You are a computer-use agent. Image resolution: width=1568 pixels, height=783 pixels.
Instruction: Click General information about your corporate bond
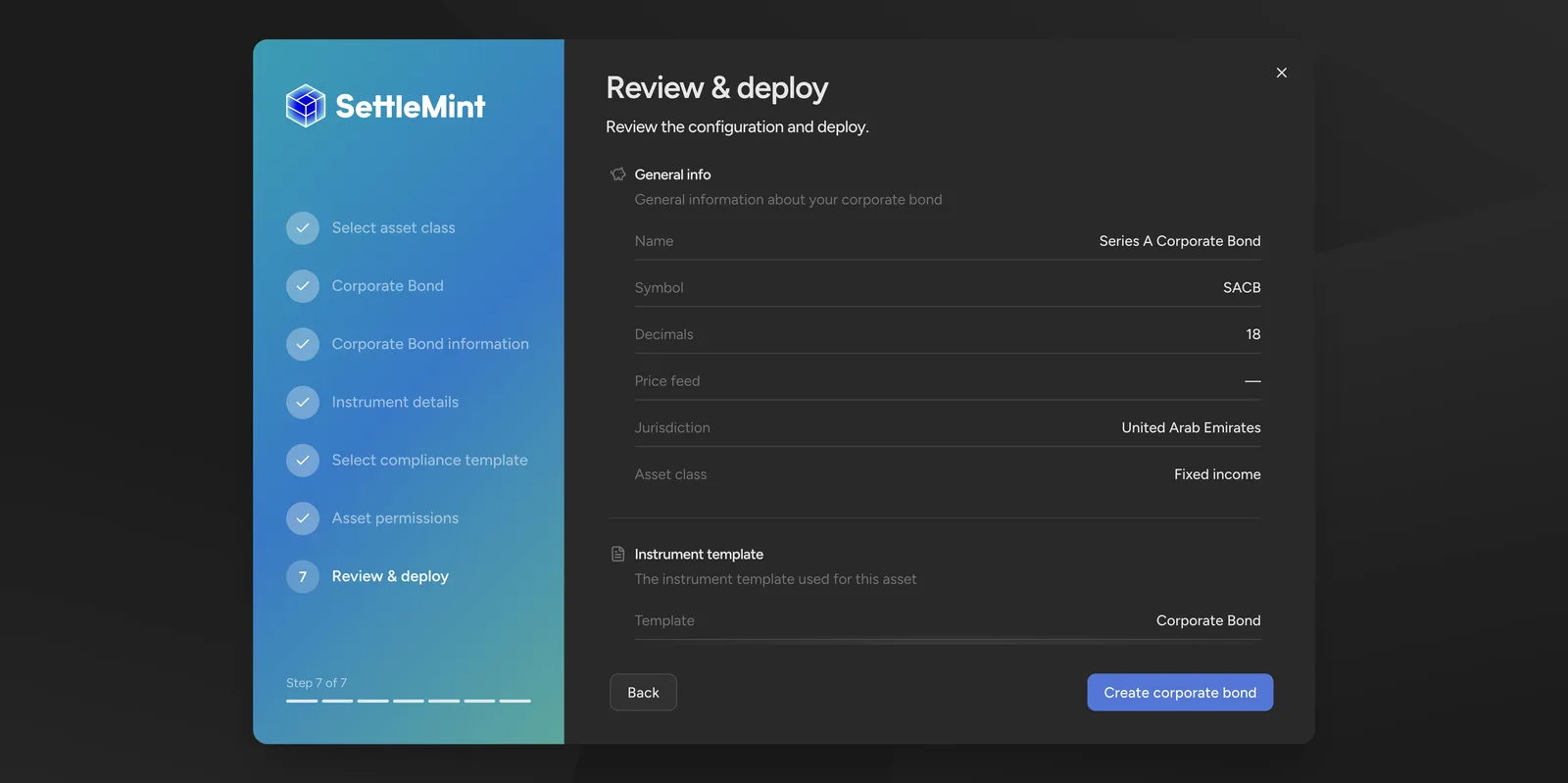788,200
